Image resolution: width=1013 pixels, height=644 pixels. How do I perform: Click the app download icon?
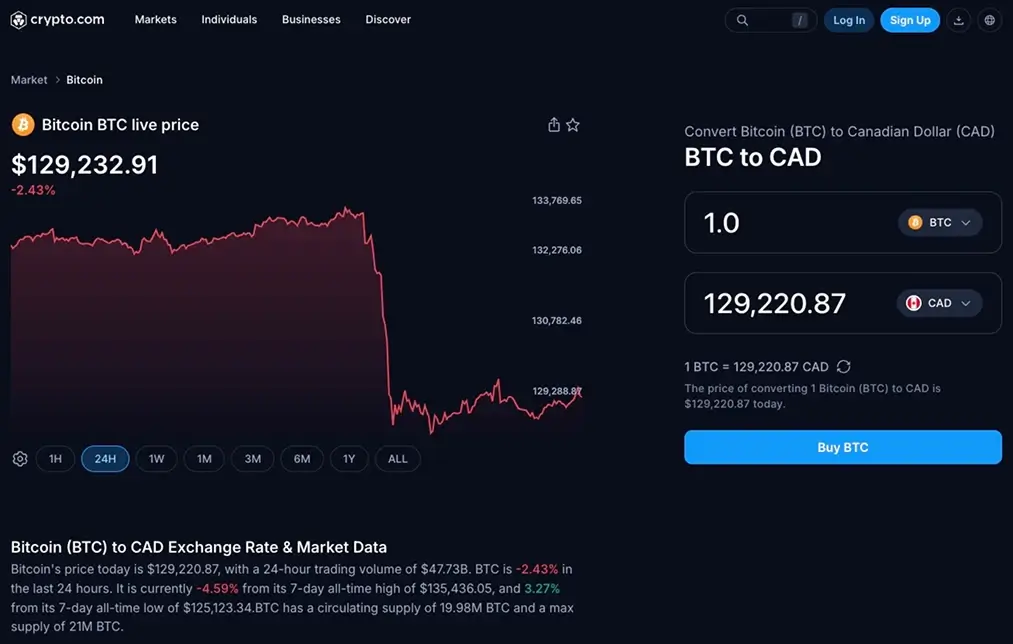[x=960, y=19]
